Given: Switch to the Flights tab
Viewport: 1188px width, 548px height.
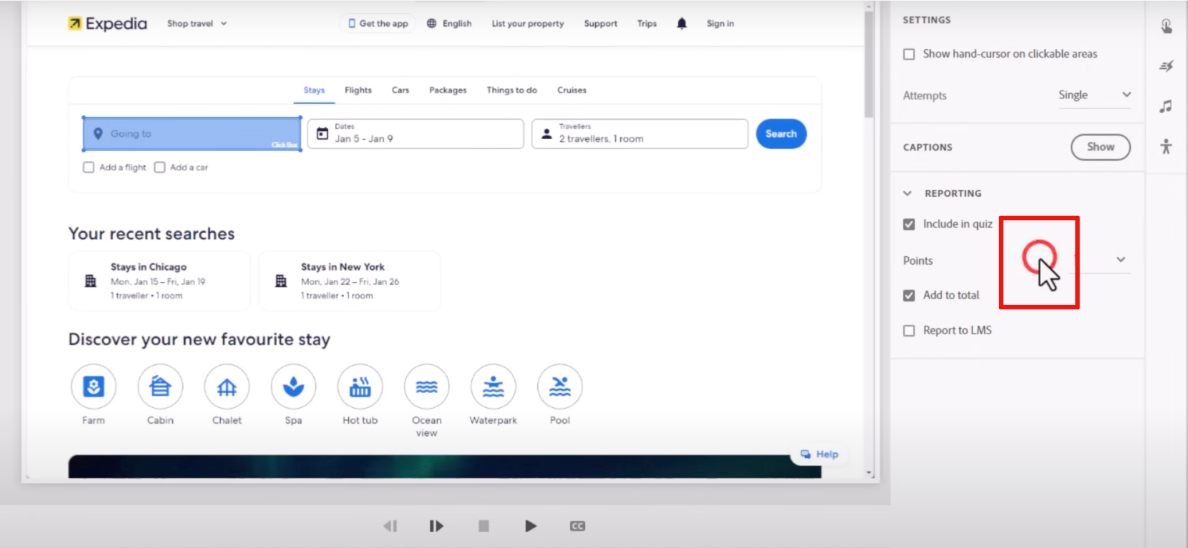Looking at the screenshot, I should tap(358, 90).
